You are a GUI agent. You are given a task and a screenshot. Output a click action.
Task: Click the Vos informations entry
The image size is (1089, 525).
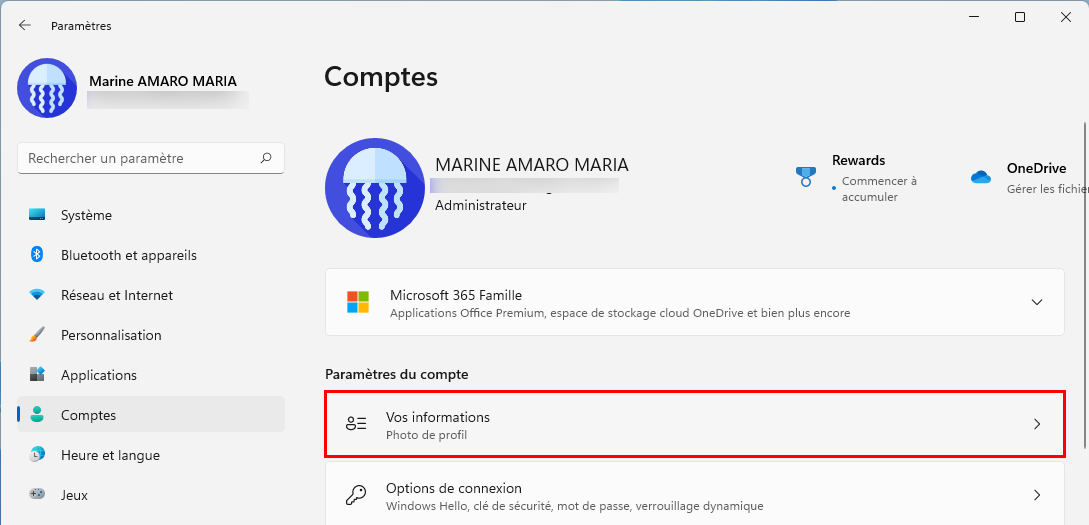point(695,424)
